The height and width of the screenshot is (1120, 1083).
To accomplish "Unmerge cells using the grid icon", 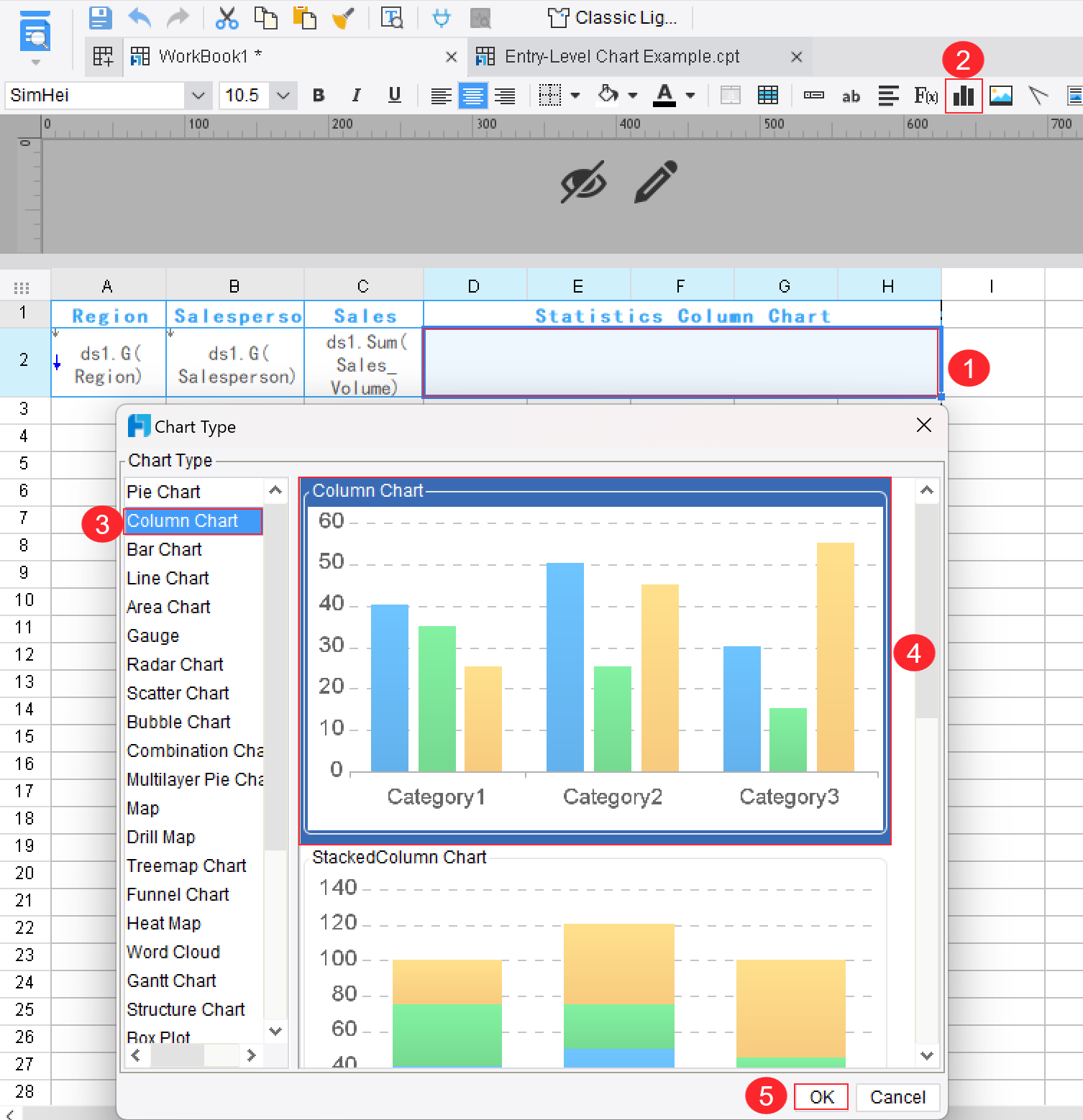I will coord(768,95).
